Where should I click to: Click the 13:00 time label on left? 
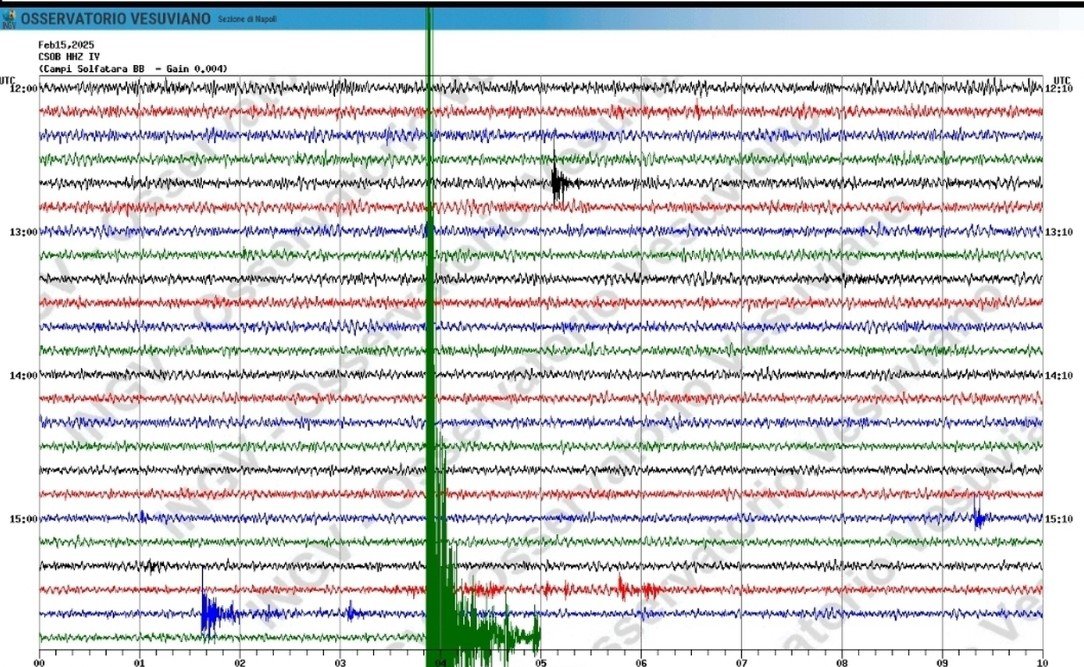(23, 232)
